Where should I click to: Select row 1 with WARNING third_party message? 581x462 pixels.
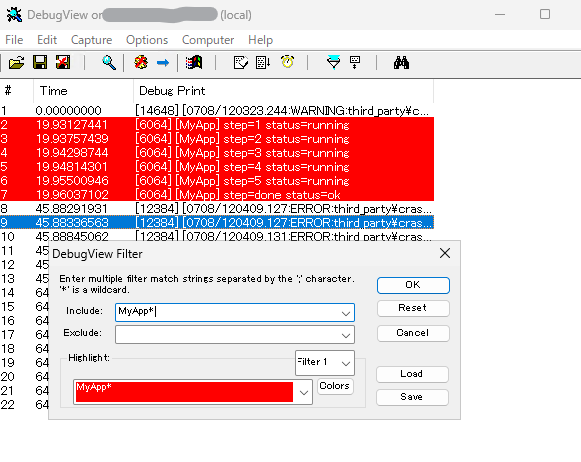[x=217, y=110]
